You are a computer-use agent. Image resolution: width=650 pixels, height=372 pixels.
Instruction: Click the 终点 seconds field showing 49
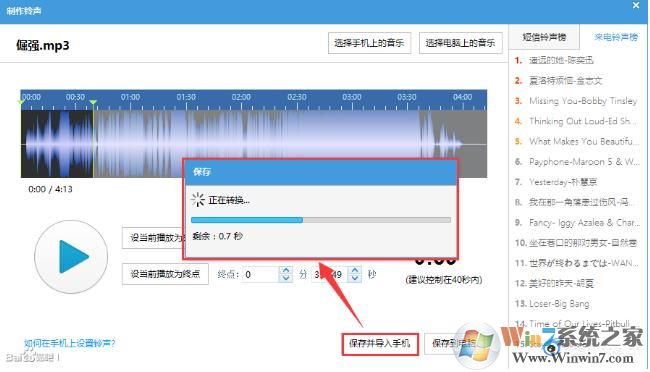point(330,275)
